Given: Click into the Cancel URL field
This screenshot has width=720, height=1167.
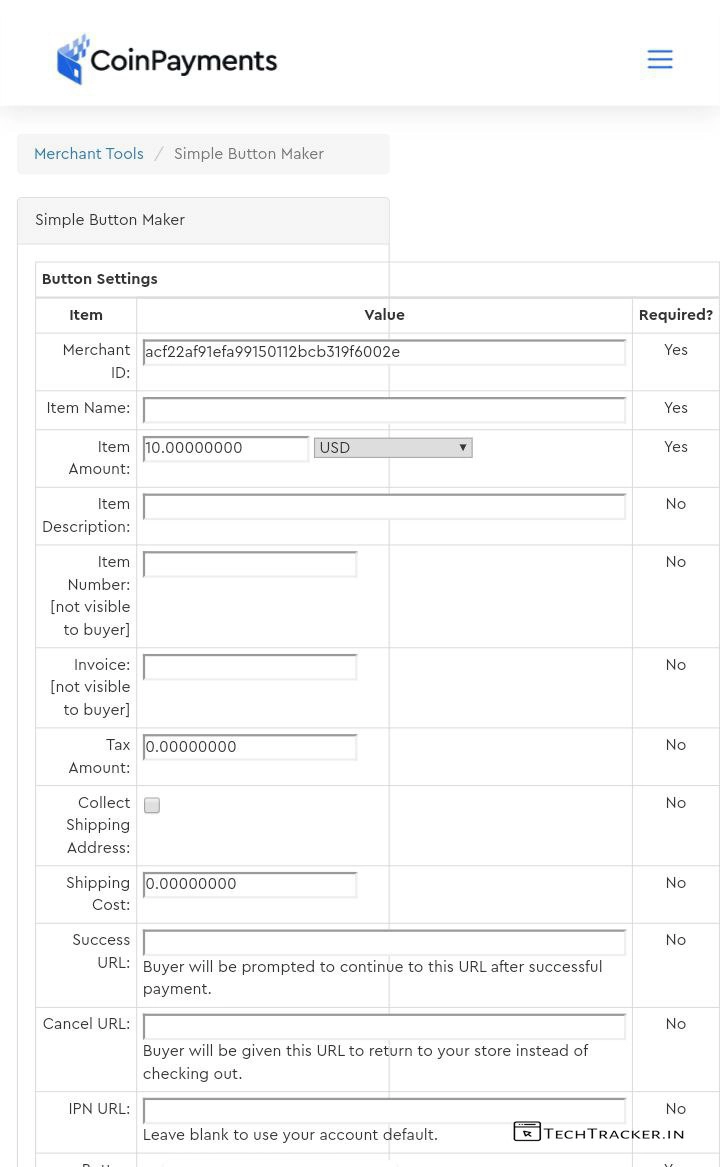Looking at the screenshot, I should click(x=384, y=1026).
